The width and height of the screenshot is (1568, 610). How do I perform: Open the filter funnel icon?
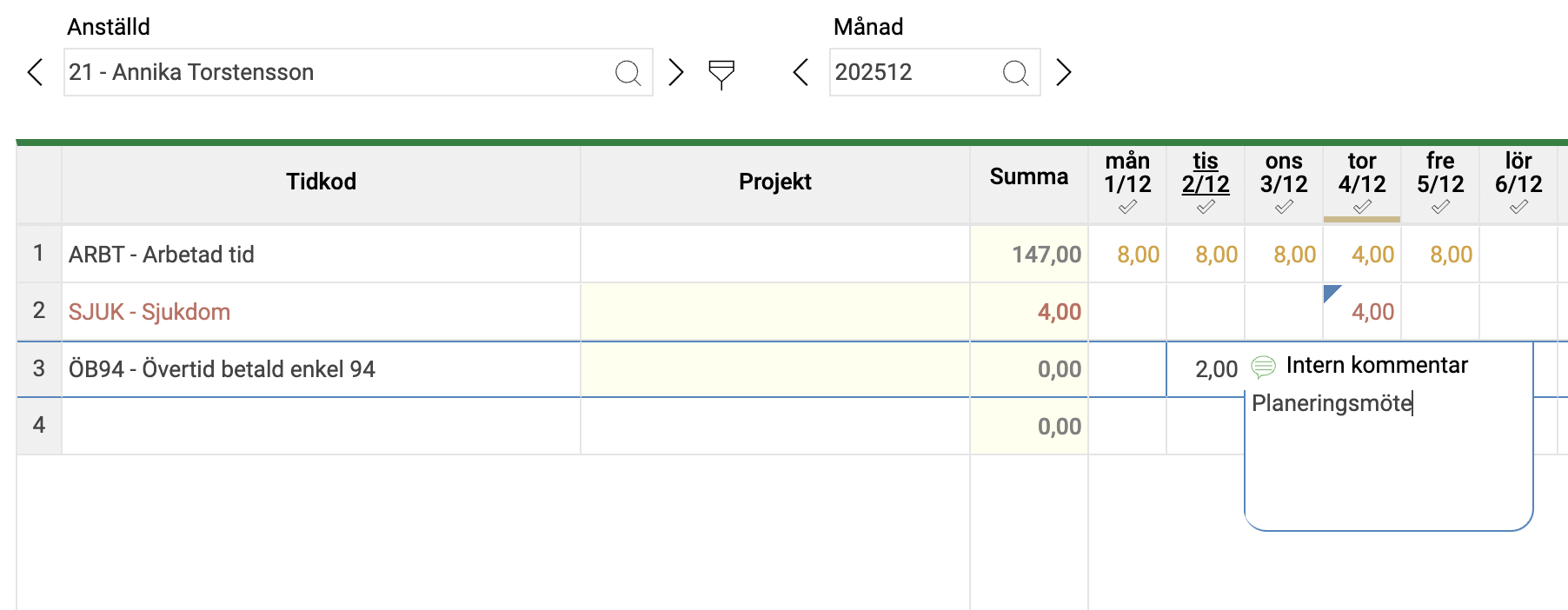(x=721, y=74)
